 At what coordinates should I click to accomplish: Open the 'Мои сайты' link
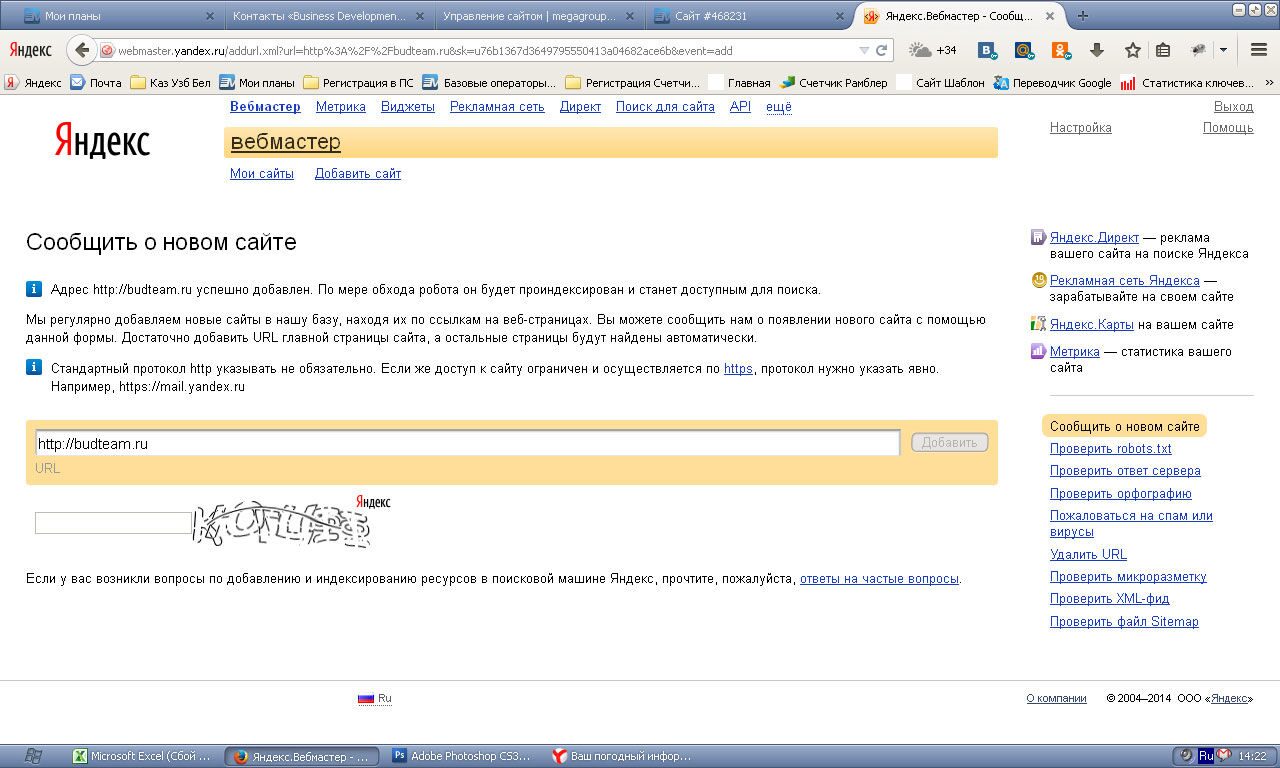262,174
